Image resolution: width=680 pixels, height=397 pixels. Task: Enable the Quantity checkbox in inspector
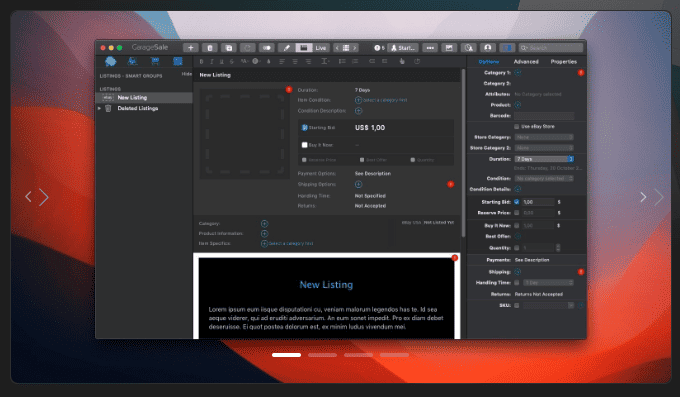click(x=517, y=248)
